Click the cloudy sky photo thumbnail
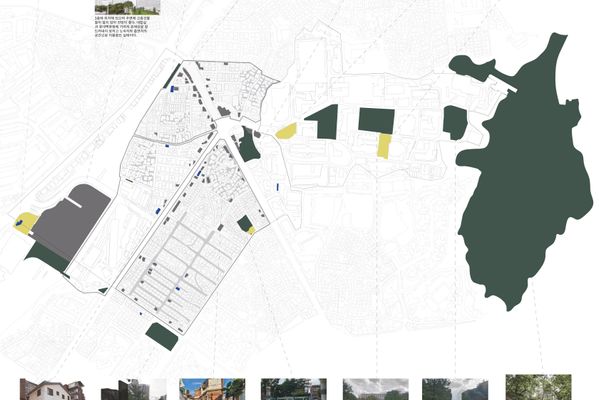Screen dimensions: 599x400 click(376, 389)
